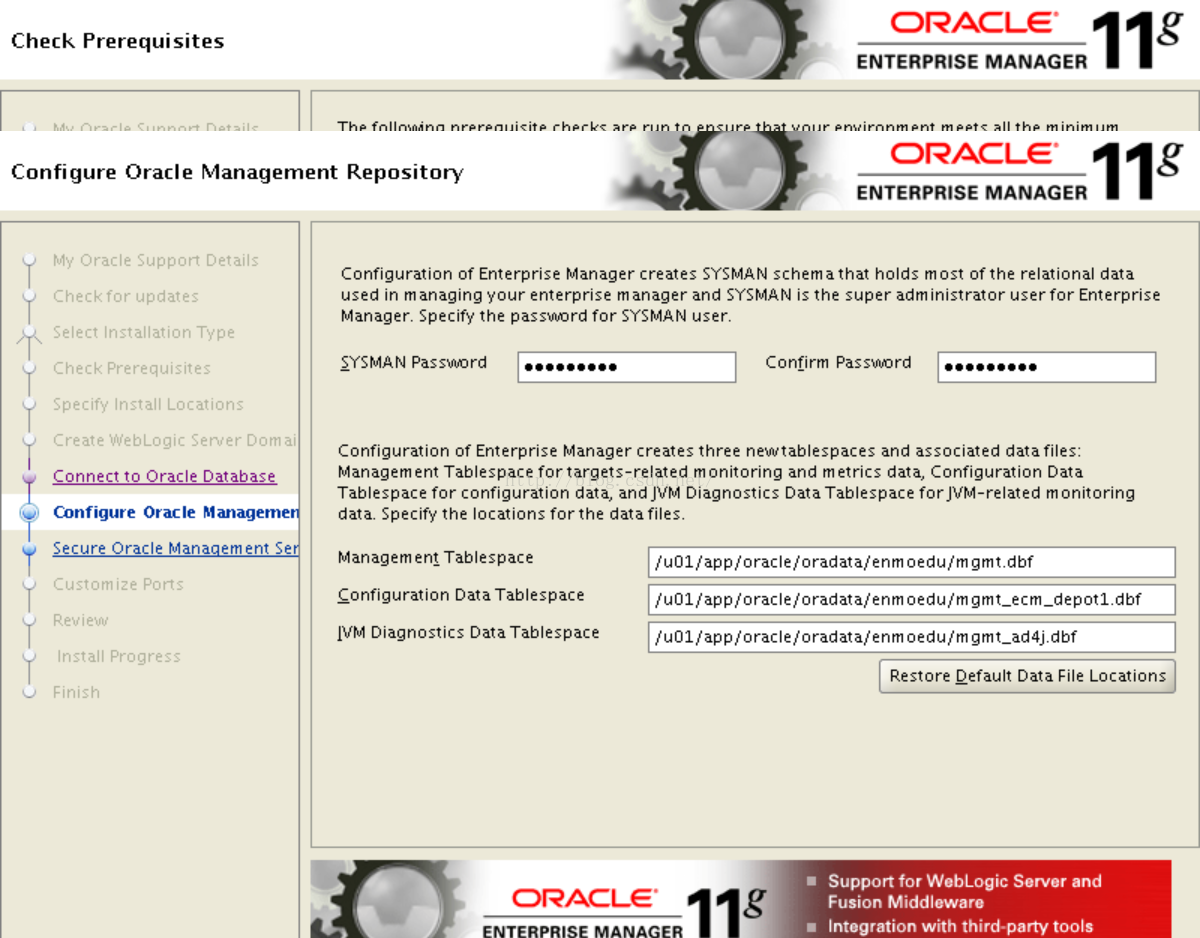Click the Review step
Screen dimensions: 1200x938
tap(80, 620)
